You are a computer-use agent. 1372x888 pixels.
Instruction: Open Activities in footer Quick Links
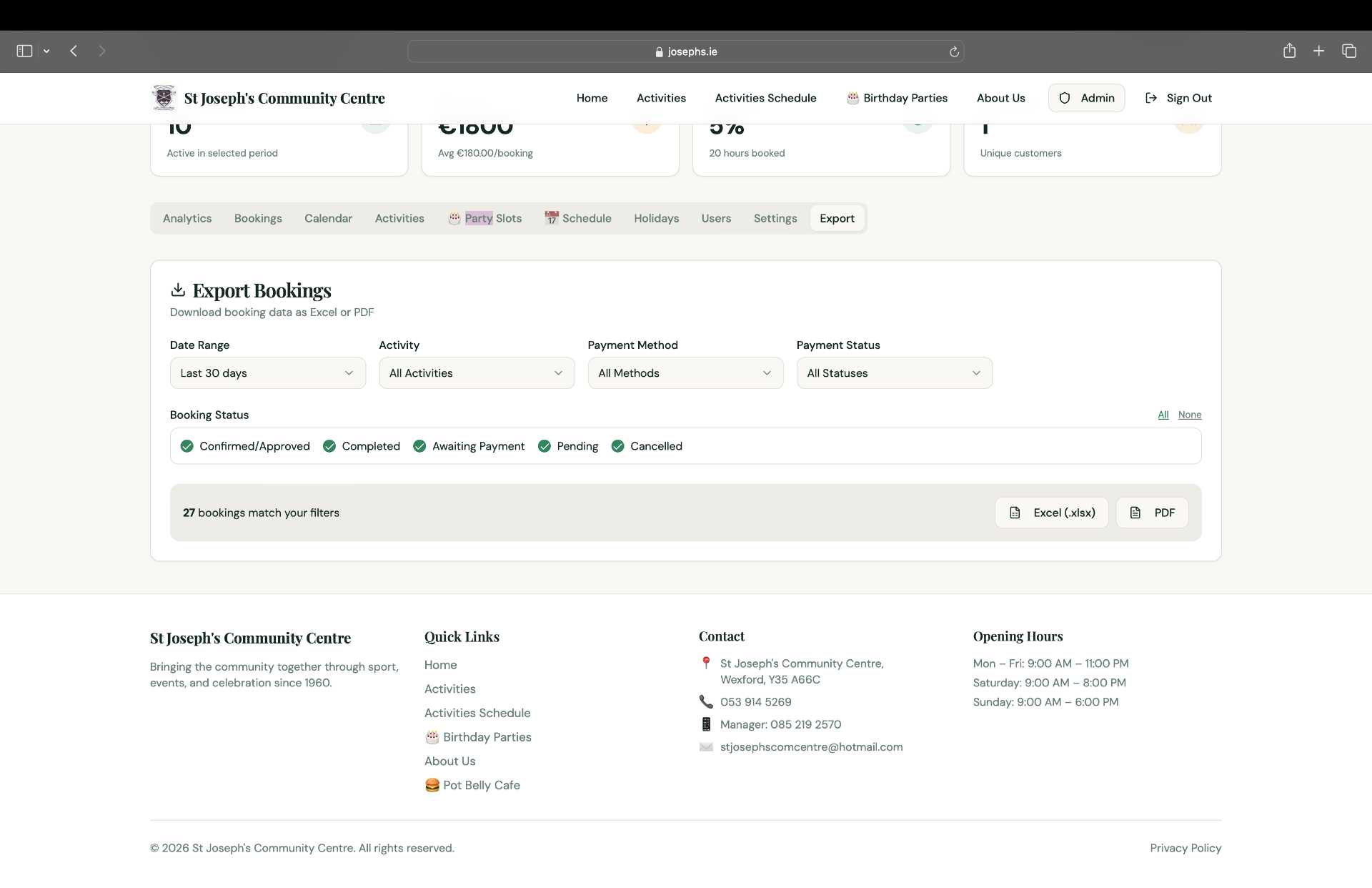point(449,689)
